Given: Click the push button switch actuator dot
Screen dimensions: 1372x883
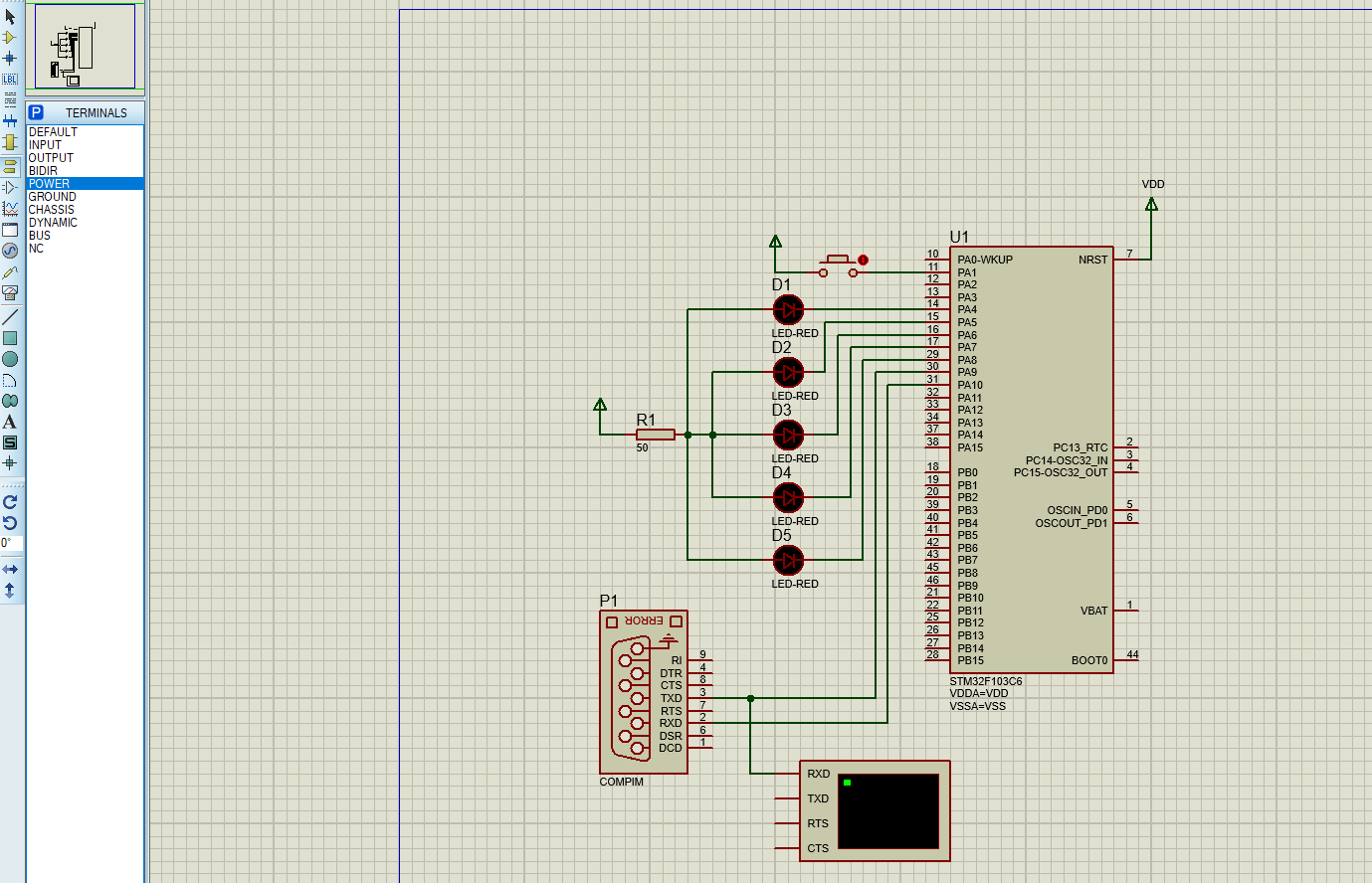Looking at the screenshot, I should click(863, 260).
